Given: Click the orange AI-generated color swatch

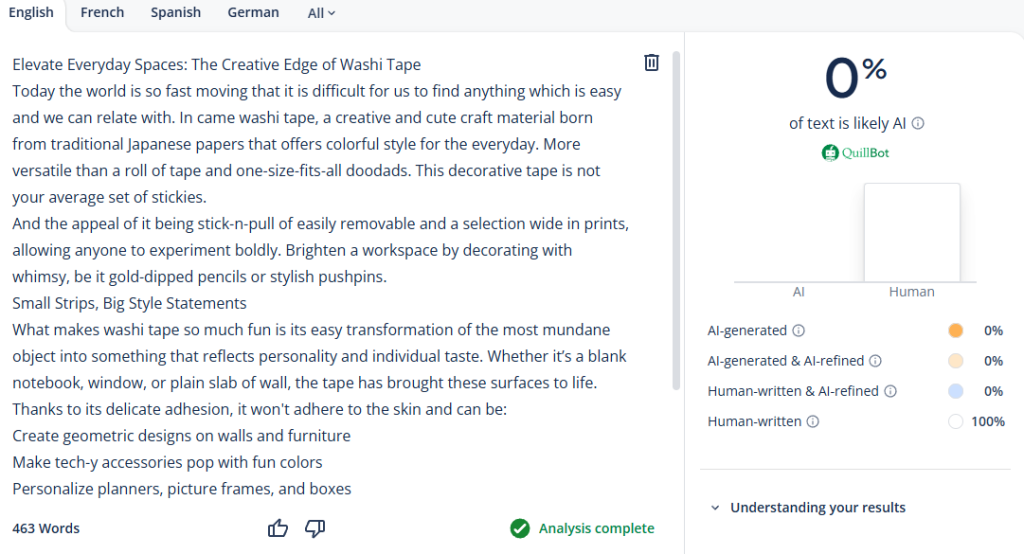Looking at the screenshot, I should [x=955, y=331].
